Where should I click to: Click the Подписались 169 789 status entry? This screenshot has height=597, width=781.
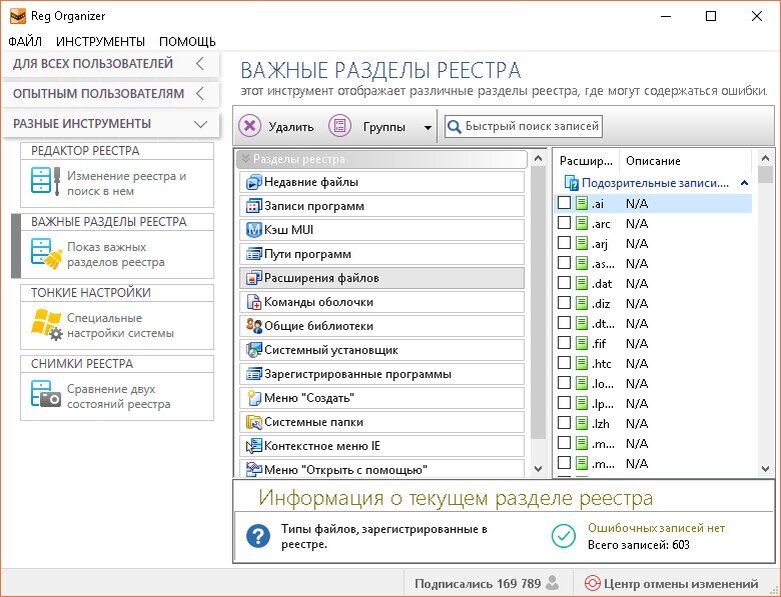(487, 583)
